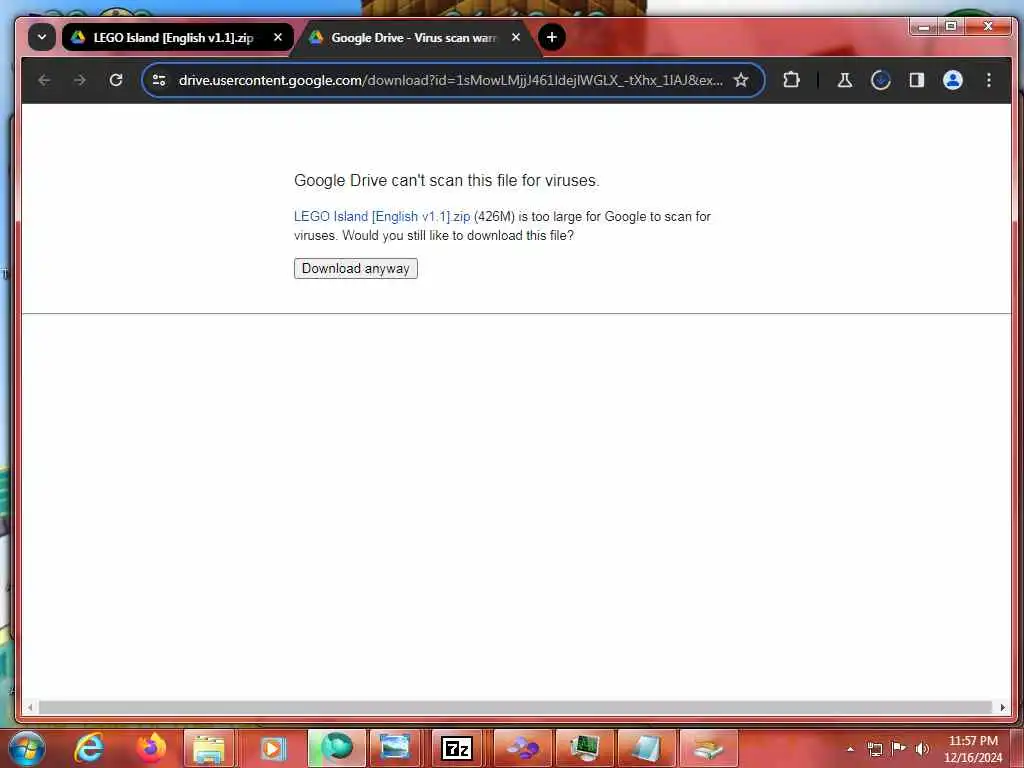Switch to LEGO Island zip tab
Image resolution: width=1024 pixels, height=768 pixels.
[176, 37]
